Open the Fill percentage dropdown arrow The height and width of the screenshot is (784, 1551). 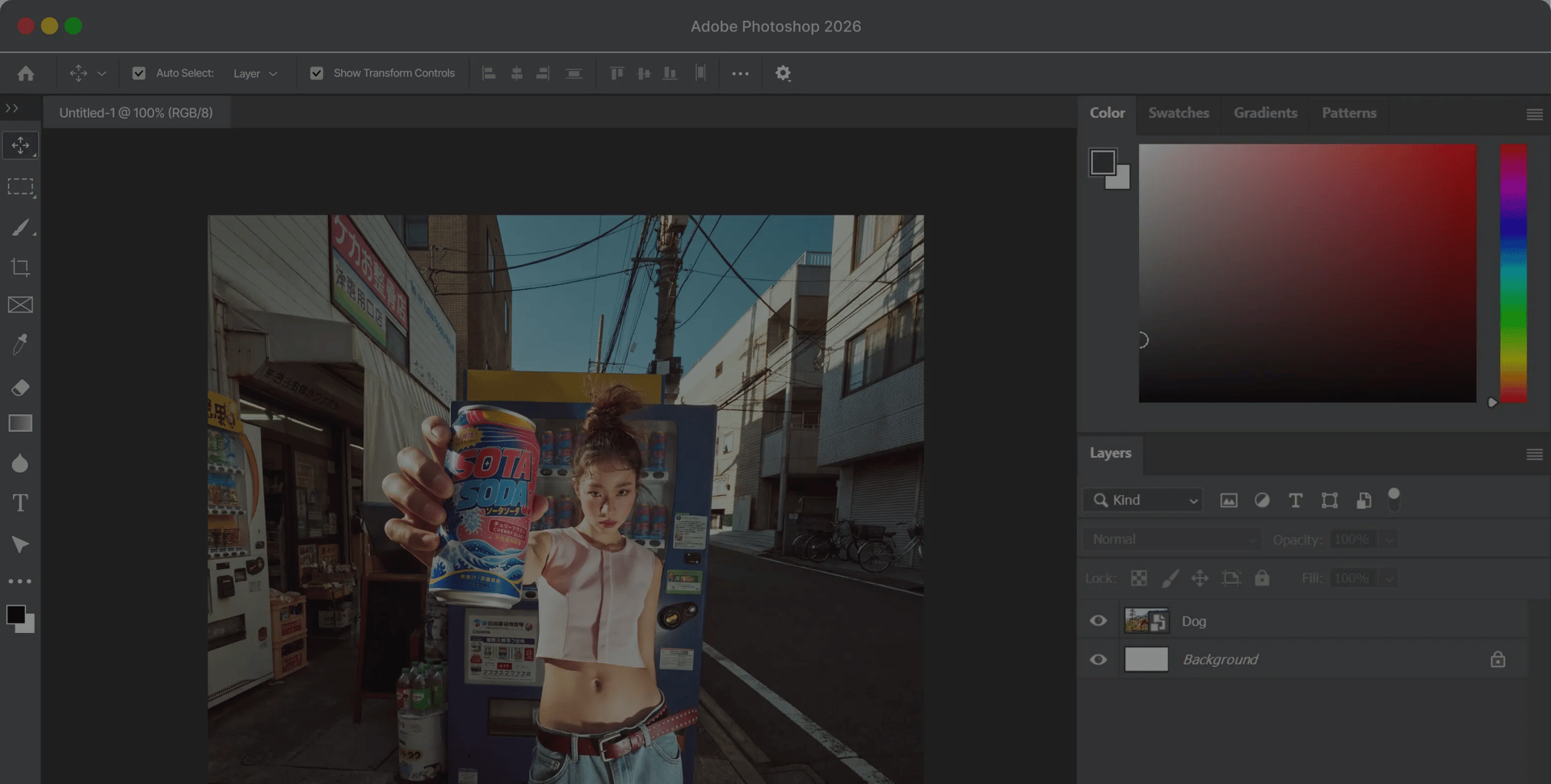(x=1389, y=578)
